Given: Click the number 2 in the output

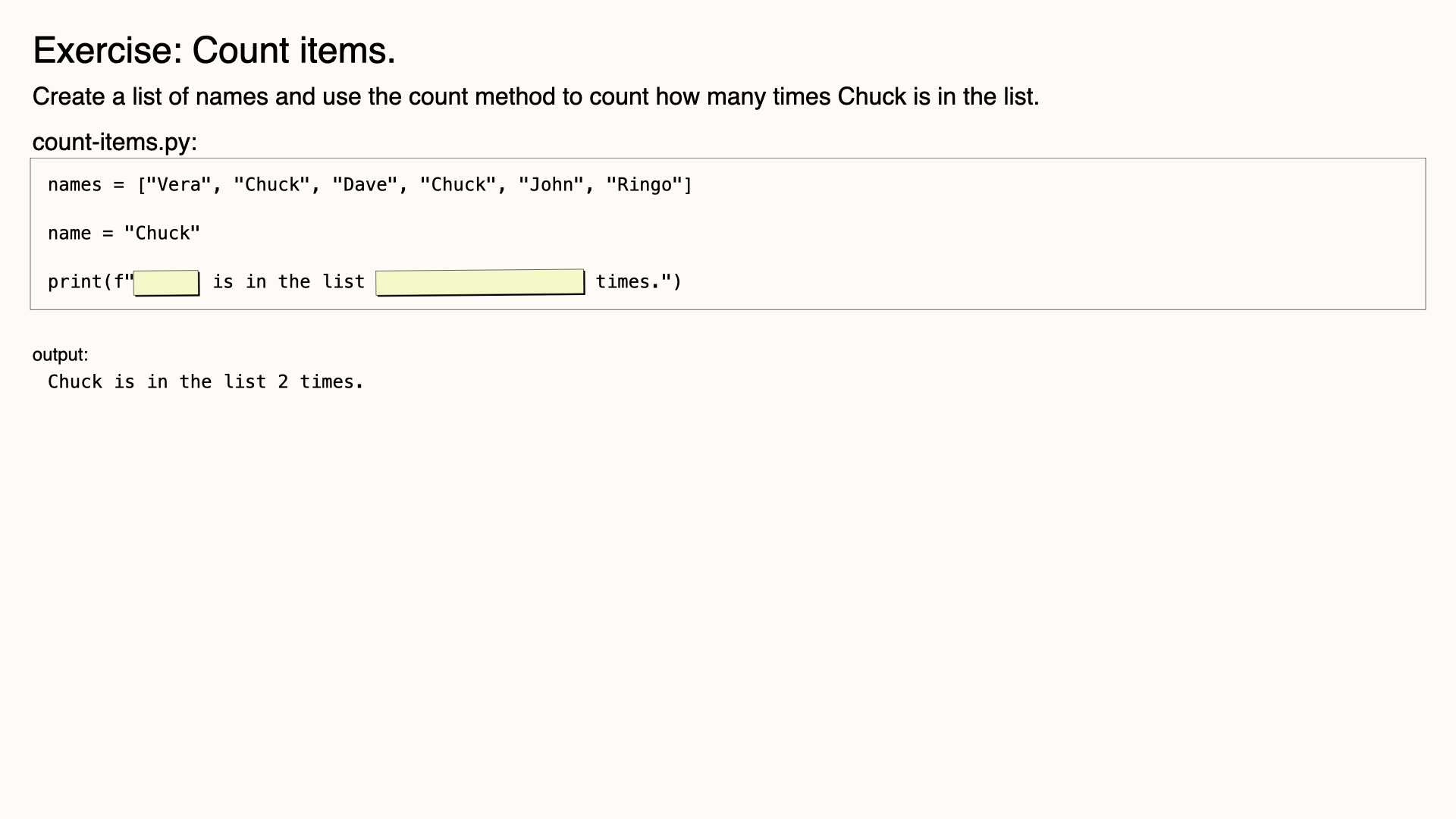Looking at the screenshot, I should coord(283,382).
